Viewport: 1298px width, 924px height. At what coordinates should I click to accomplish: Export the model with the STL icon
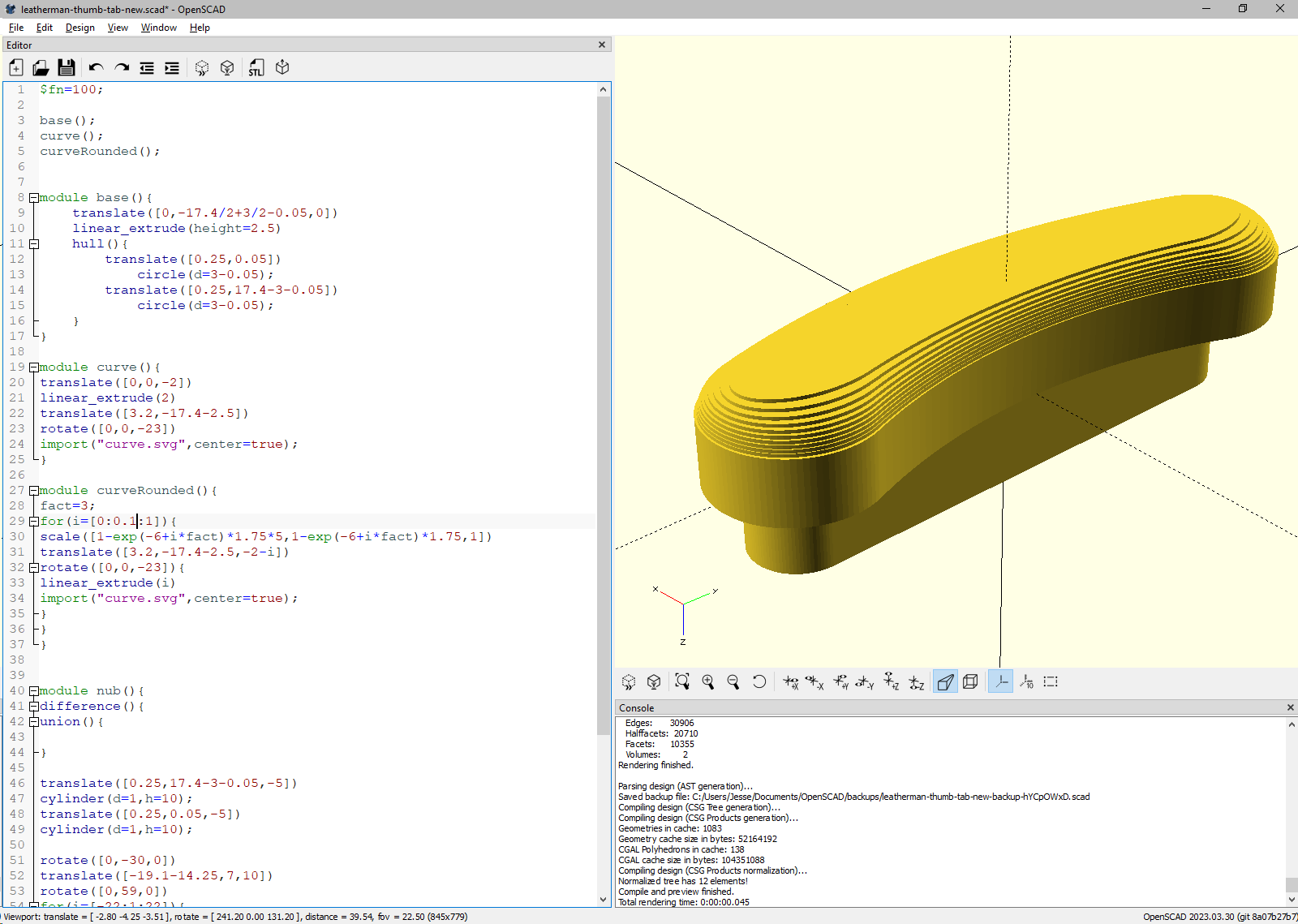click(256, 68)
